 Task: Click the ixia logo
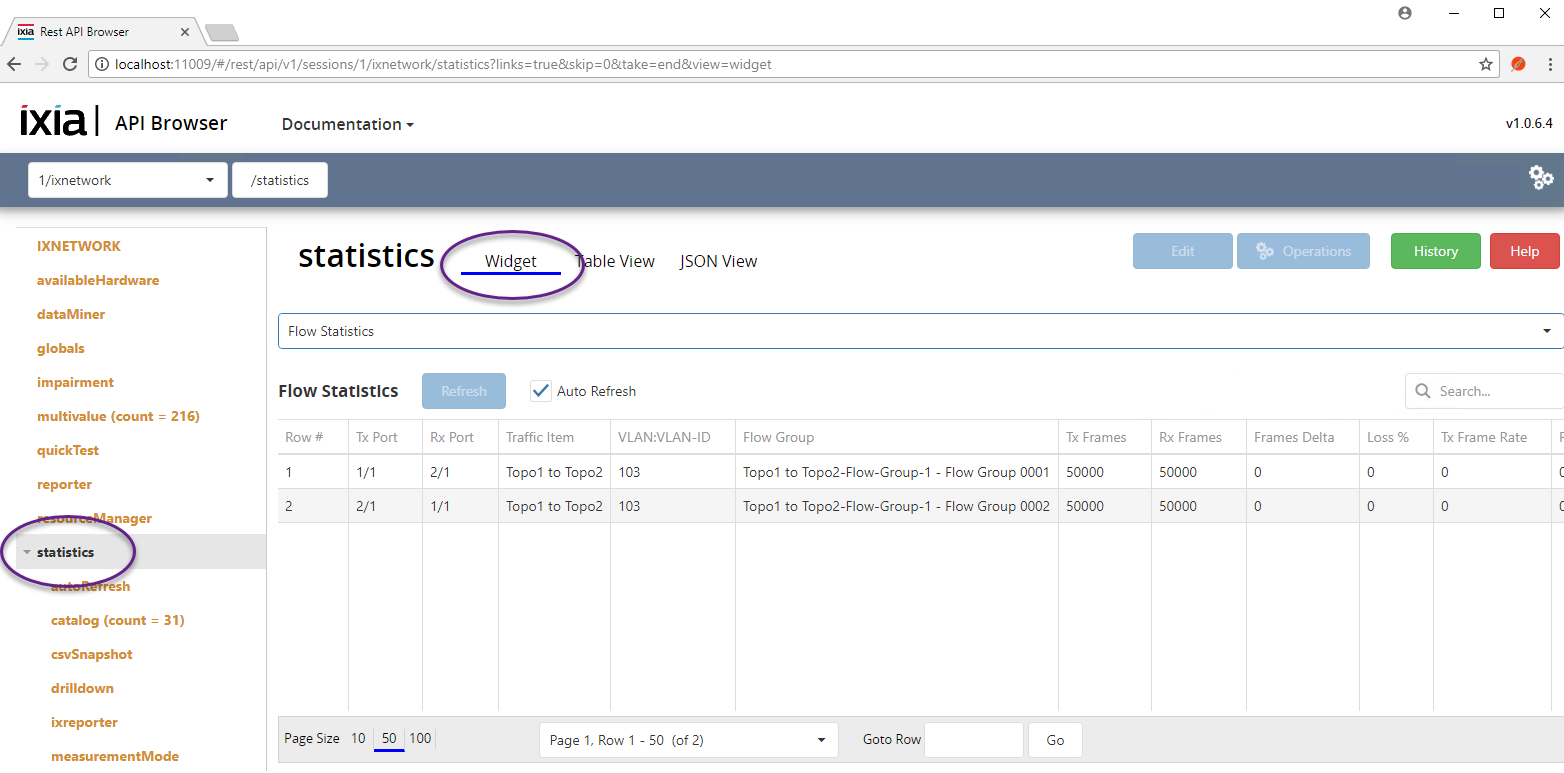pos(54,121)
